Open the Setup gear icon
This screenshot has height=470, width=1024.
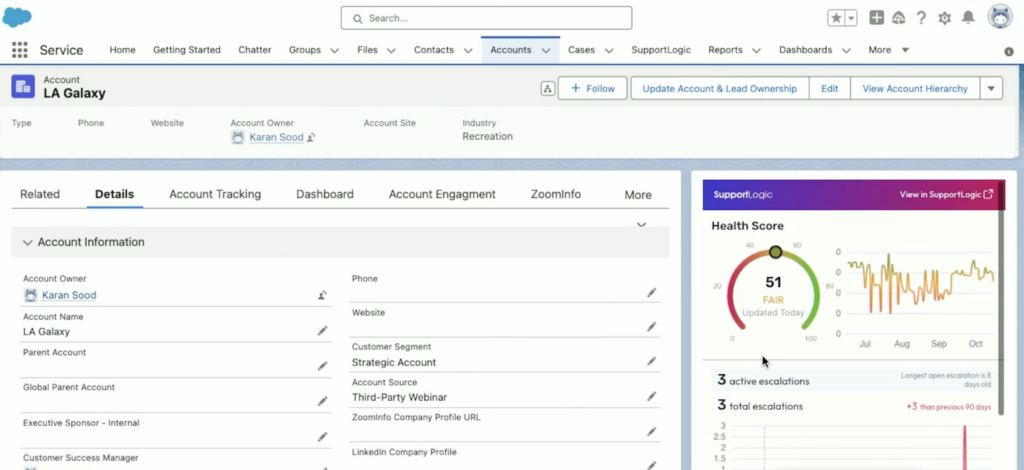click(x=944, y=18)
